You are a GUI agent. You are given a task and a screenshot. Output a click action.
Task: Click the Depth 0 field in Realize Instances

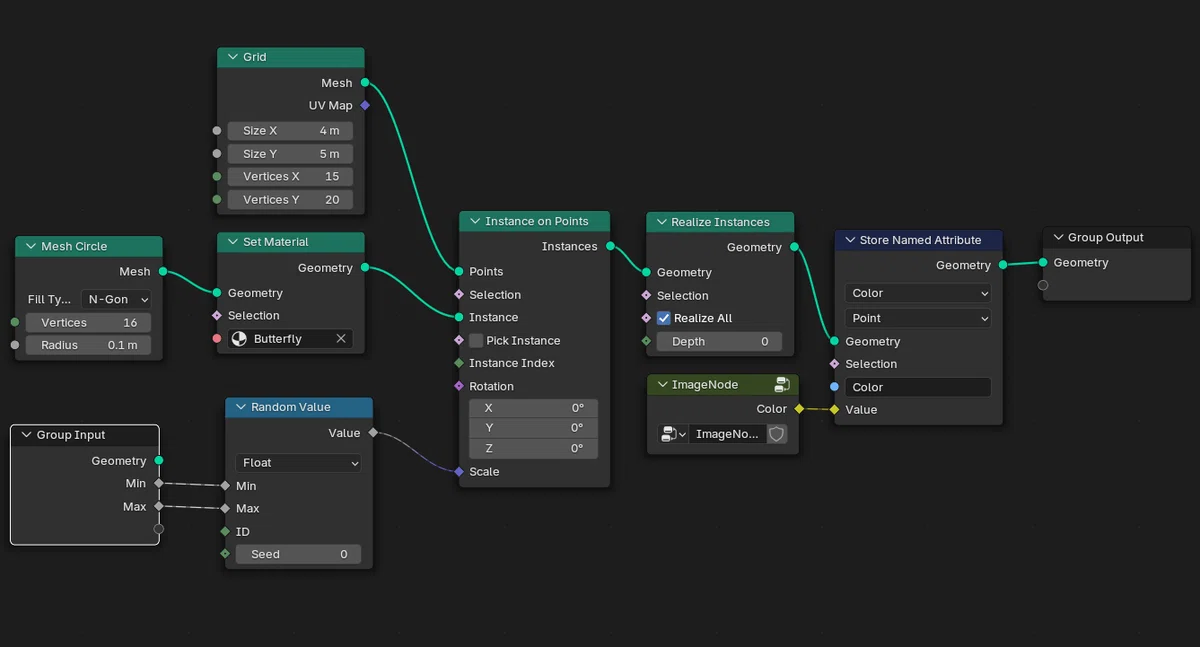pyautogui.click(x=719, y=341)
